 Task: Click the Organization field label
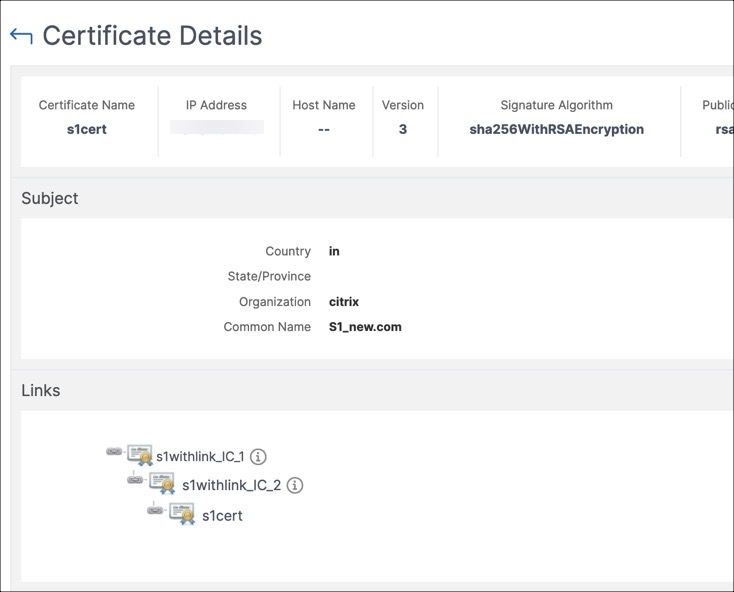click(275, 302)
